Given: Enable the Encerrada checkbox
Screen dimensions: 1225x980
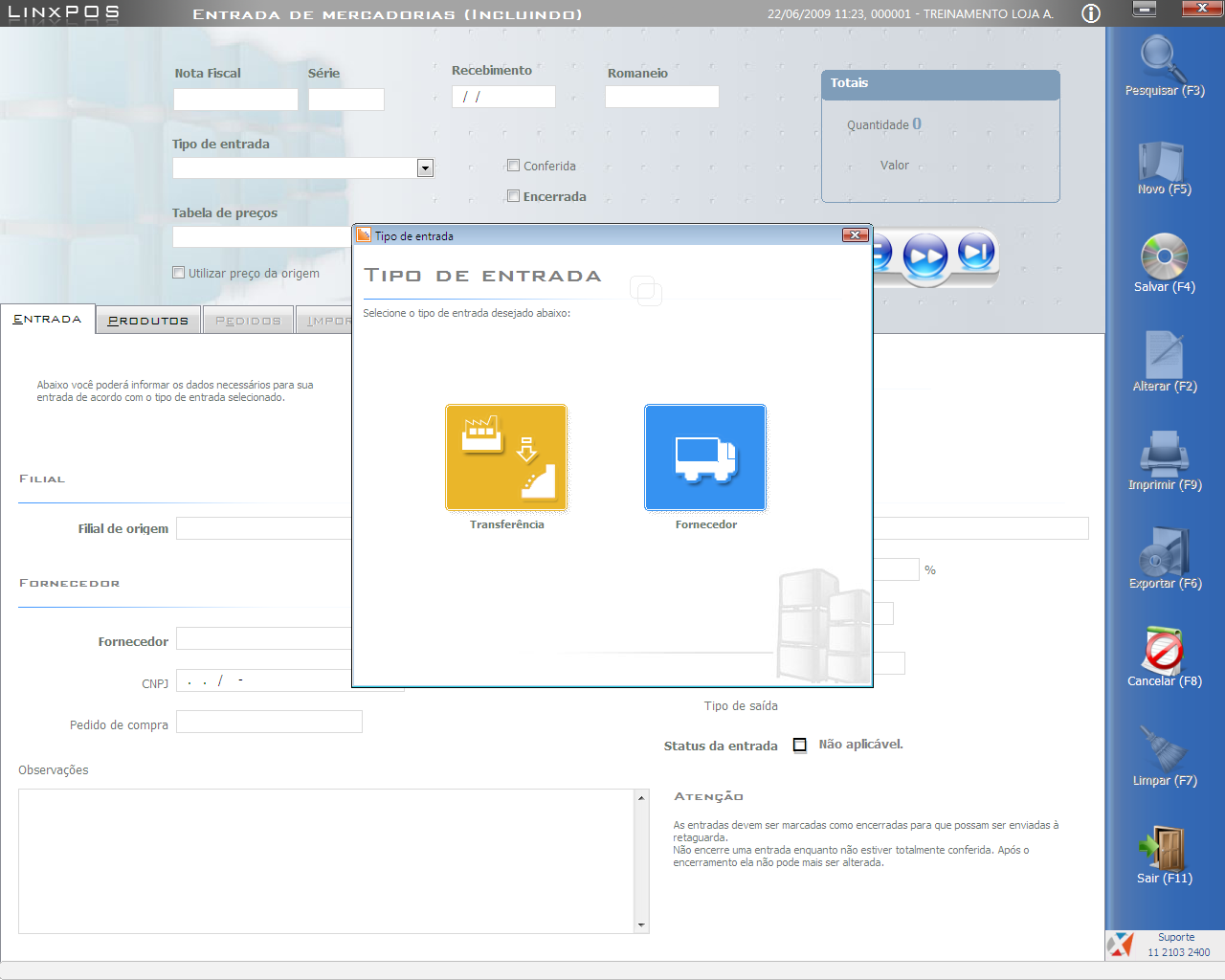Looking at the screenshot, I should [x=513, y=196].
